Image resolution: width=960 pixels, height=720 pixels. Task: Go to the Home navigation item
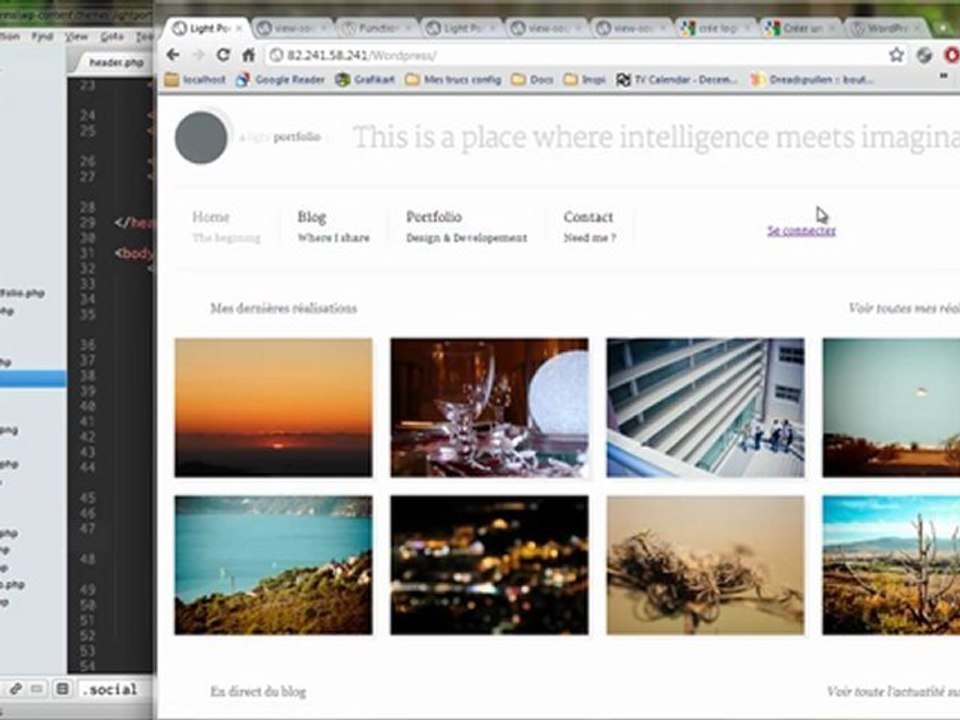(x=226, y=227)
